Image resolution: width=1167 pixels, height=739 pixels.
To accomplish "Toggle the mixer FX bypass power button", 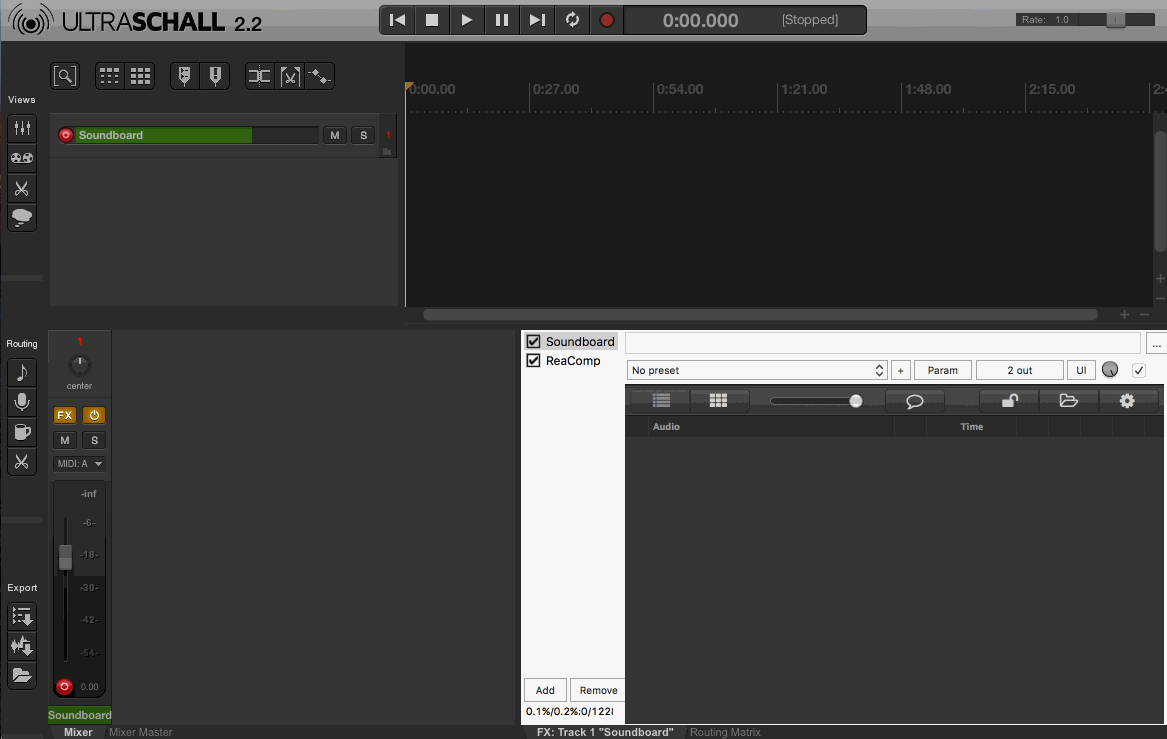I will [x=94, y=415].
